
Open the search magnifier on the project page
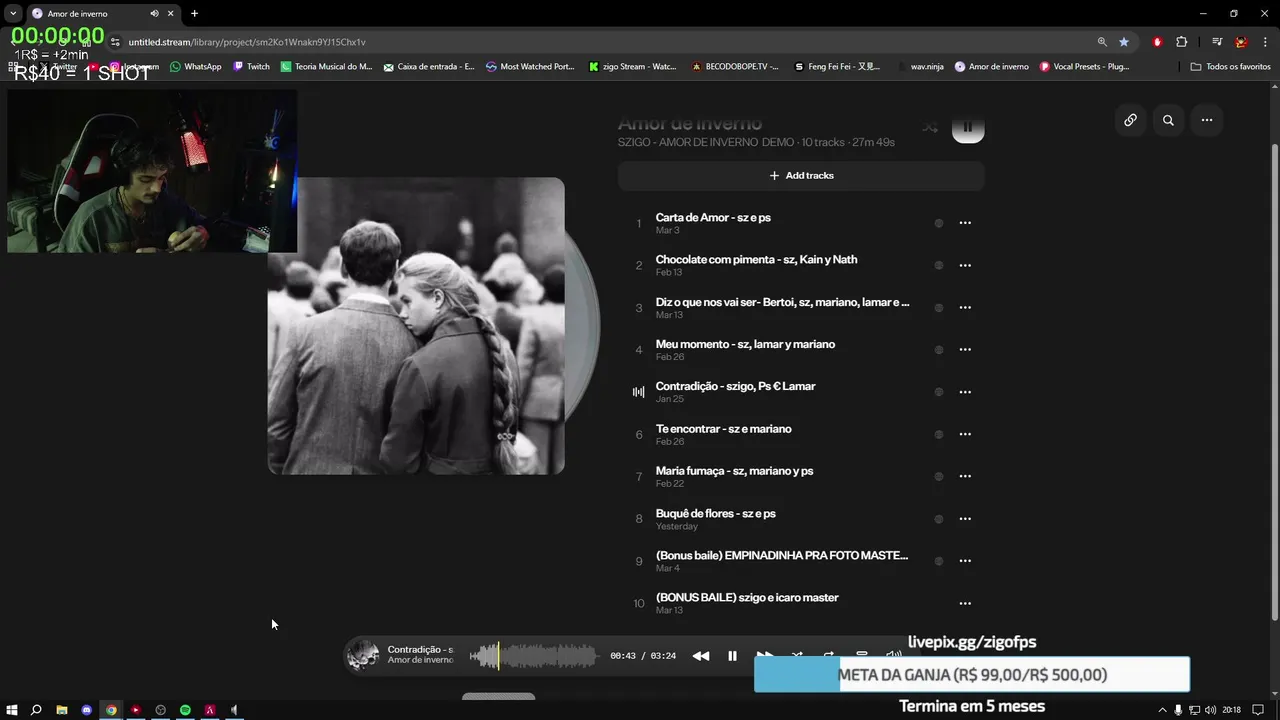tap(1168, 120)
